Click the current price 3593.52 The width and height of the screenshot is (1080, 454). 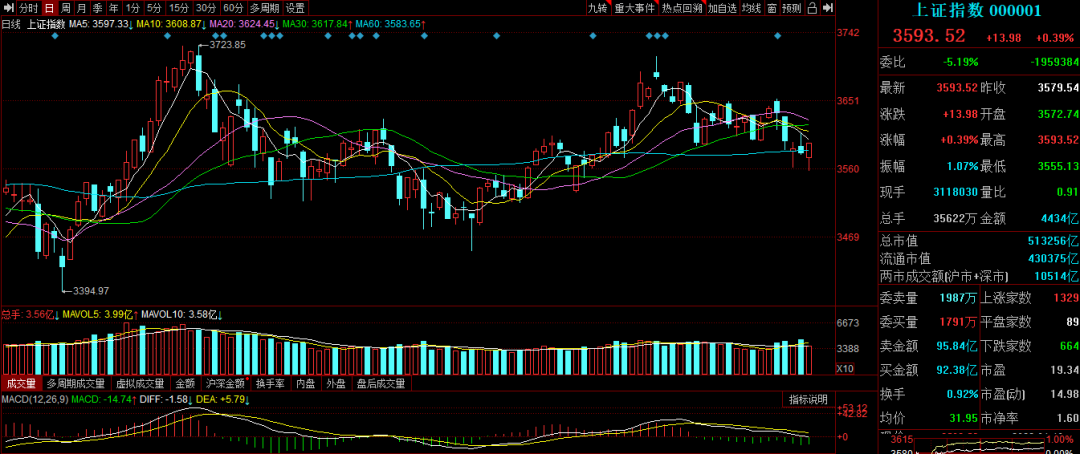coord(929,36)
